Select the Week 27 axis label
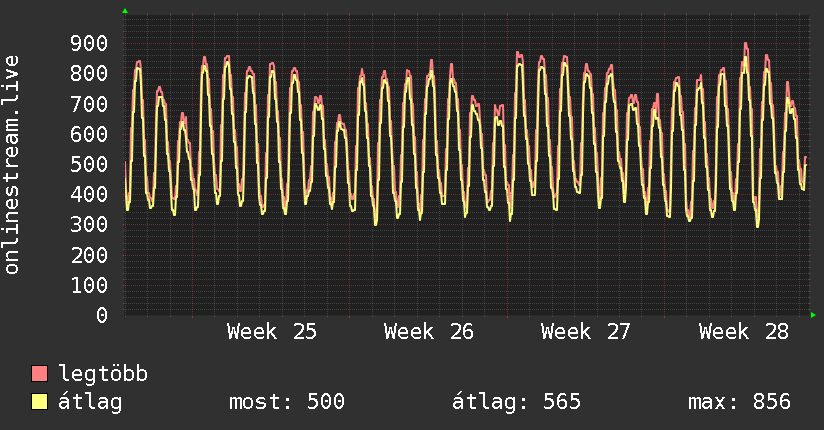 click(x=585, y=332)
